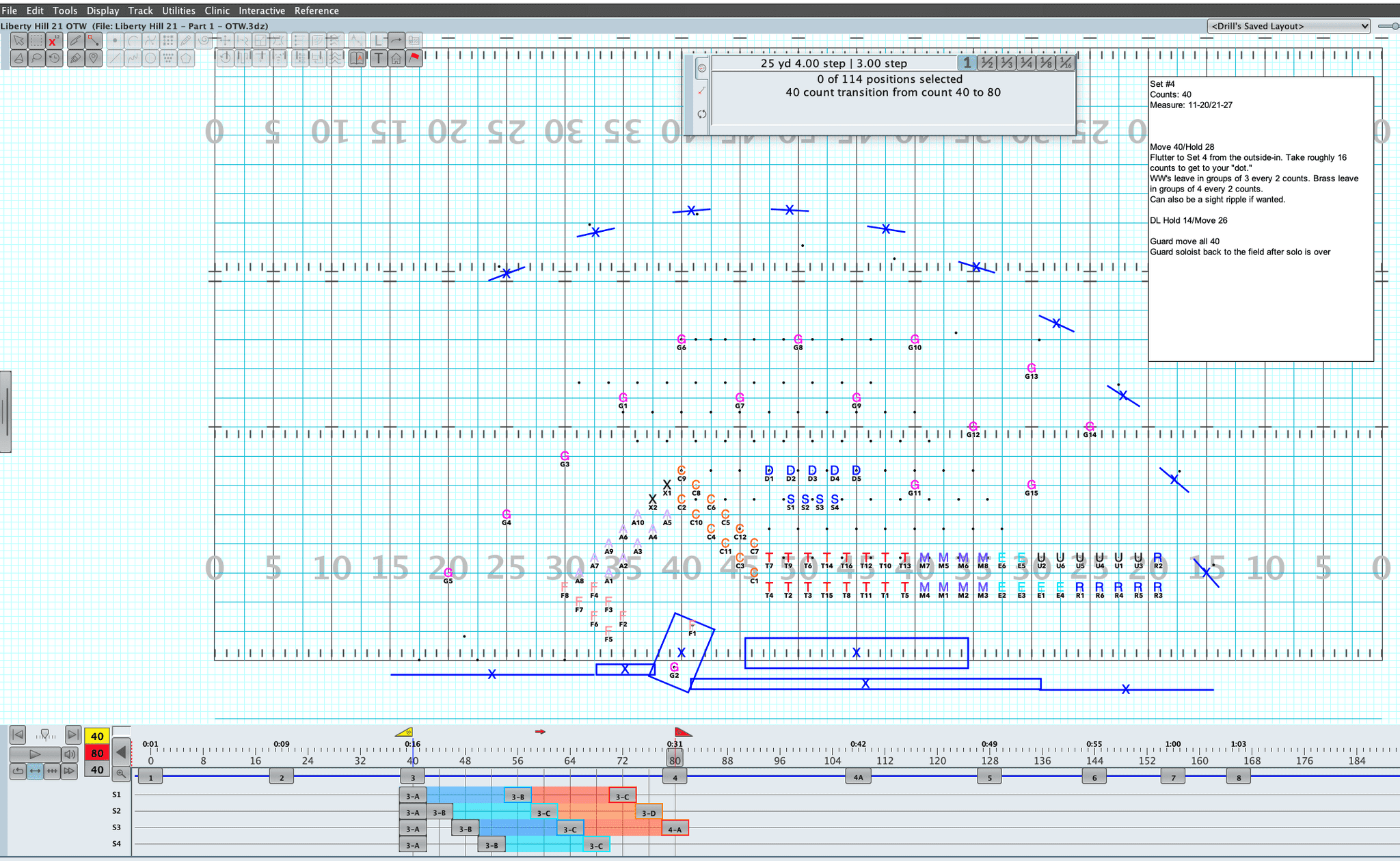
Task: Select the arrow selection tool
Action: tap(19, 41)
